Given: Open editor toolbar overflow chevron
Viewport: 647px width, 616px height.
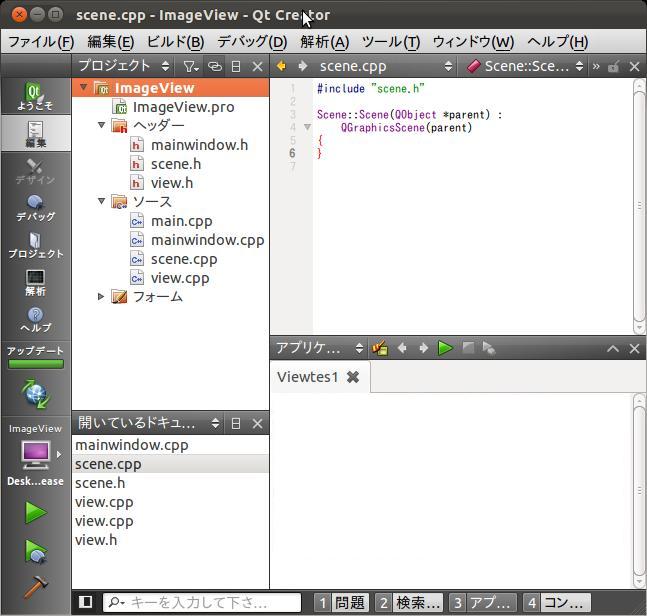Looking at the screenshot, I should (x=596, y=66).
